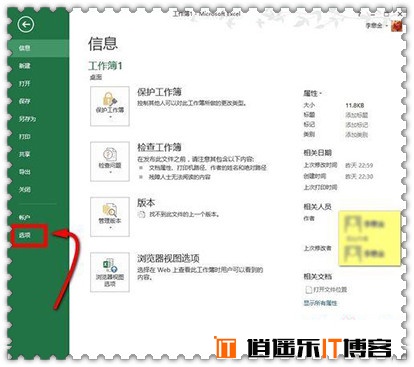Click the 浏览器视图选项 button
This screenshot has height=367, width=414.
tap(110, 272)
